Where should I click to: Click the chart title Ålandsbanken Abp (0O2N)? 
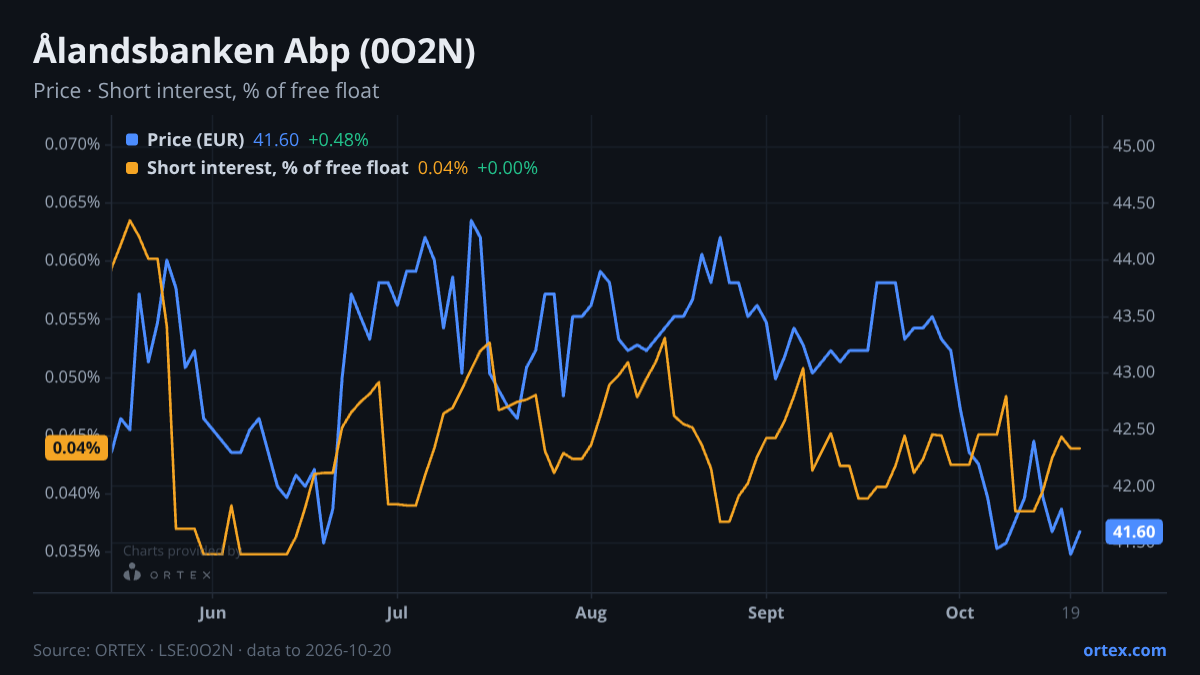coord(254,51)
